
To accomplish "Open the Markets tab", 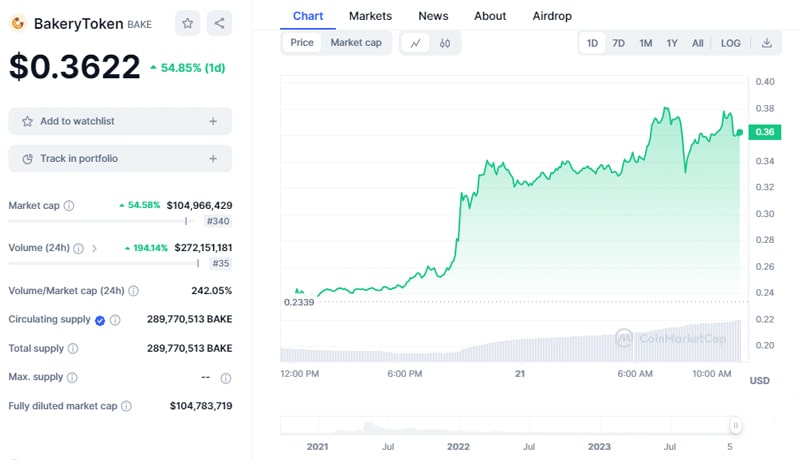I will 370,16.
